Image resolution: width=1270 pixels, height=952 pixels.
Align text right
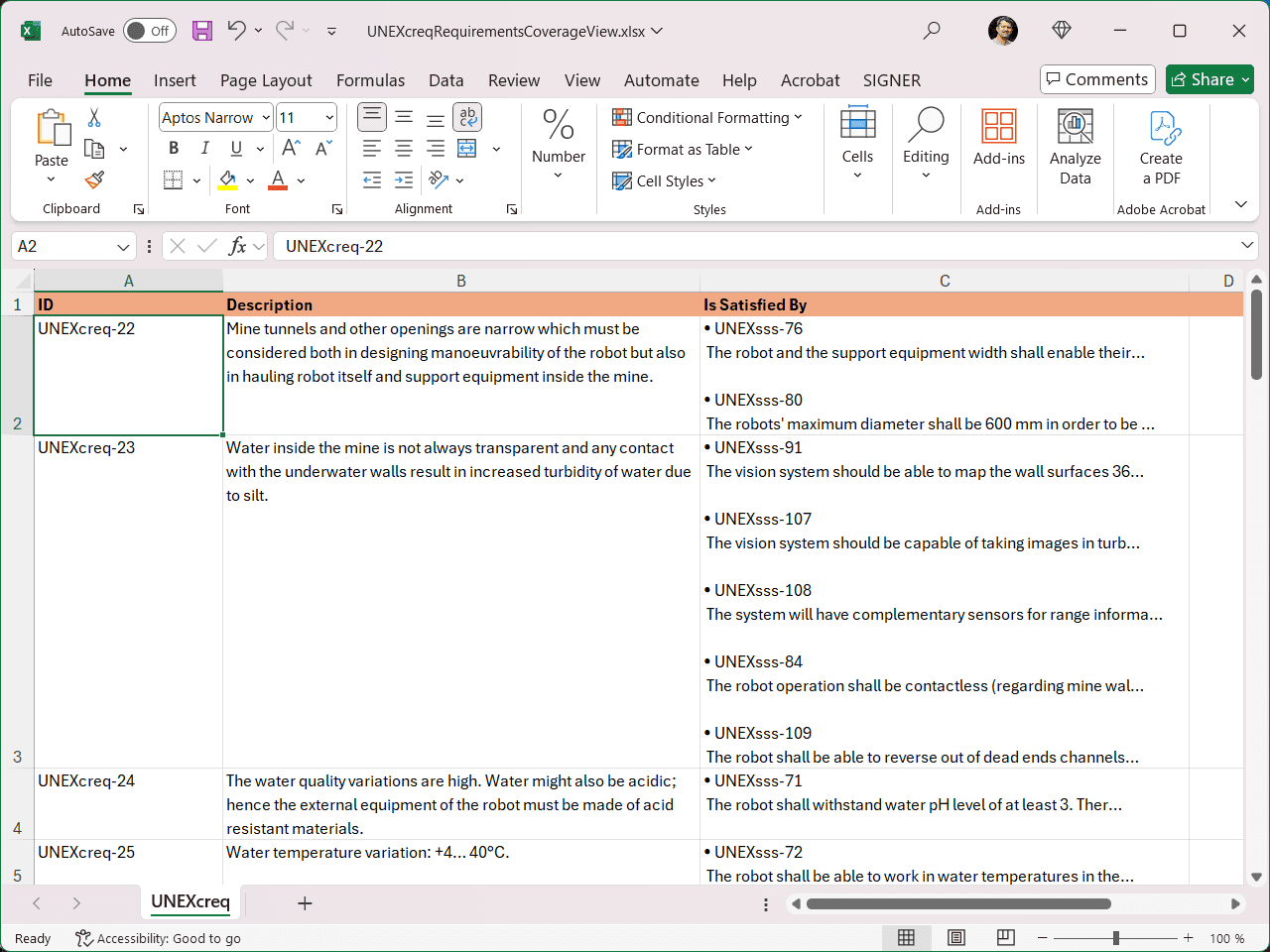click(436, 149)
